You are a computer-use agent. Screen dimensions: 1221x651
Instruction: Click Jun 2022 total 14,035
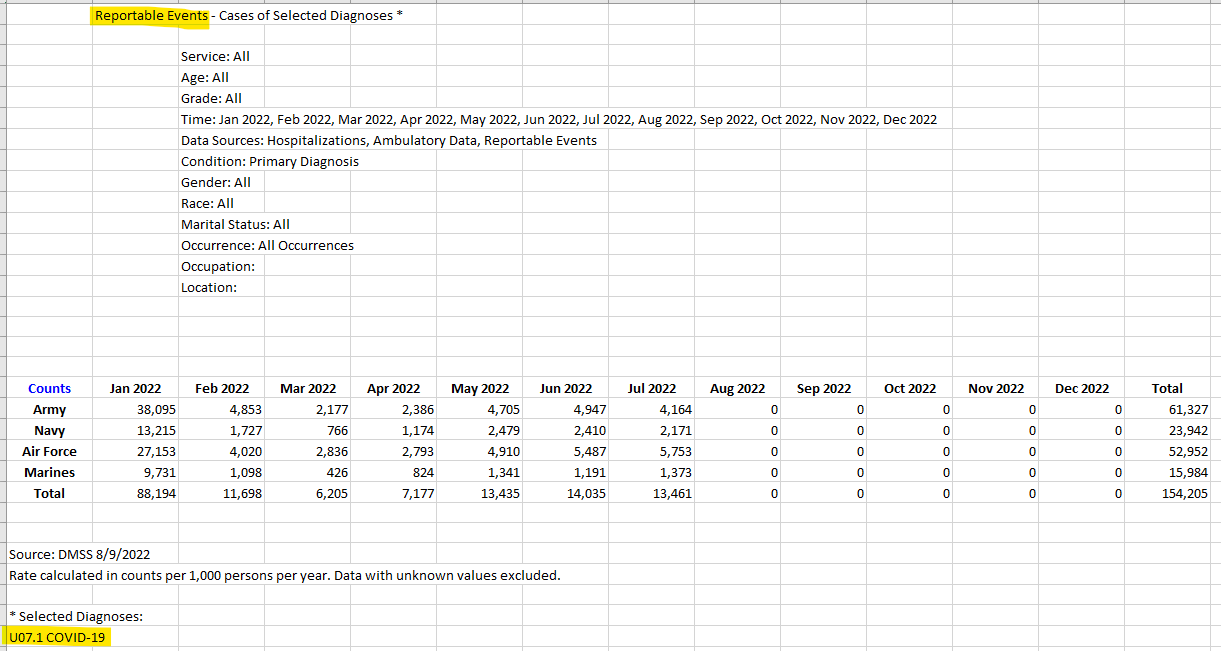[587, 493]
